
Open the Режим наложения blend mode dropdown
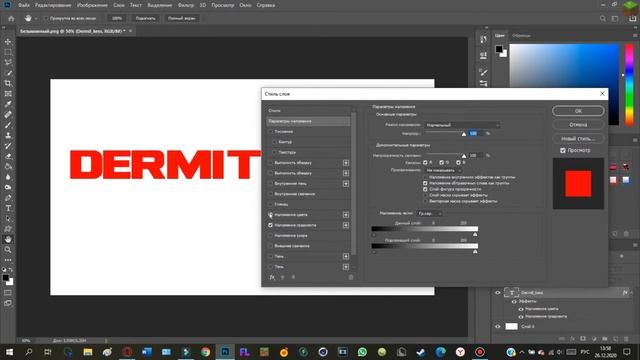coord(462,125)
